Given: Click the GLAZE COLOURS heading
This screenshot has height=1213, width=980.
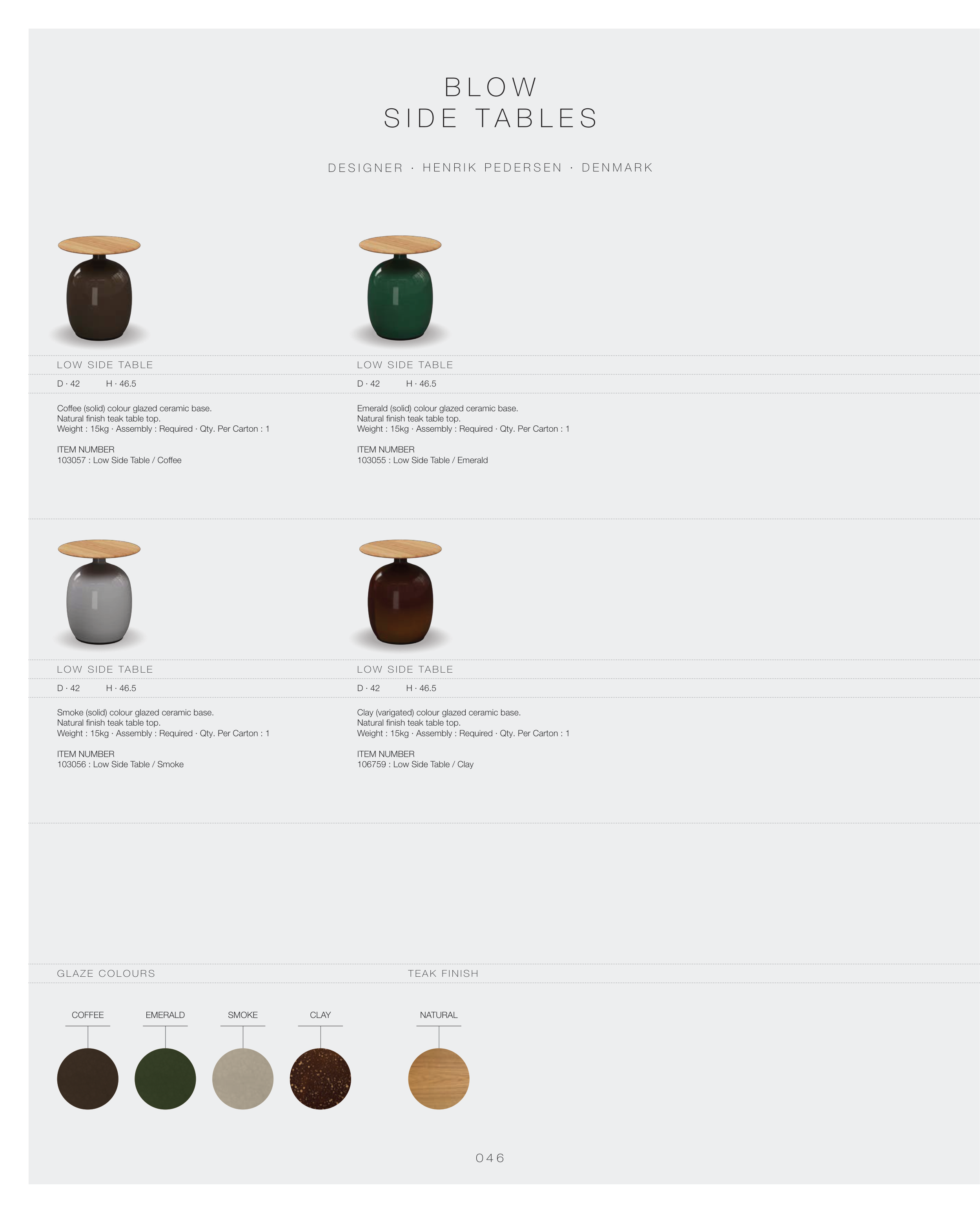Looking at the screenshot, I should point(106,974).
